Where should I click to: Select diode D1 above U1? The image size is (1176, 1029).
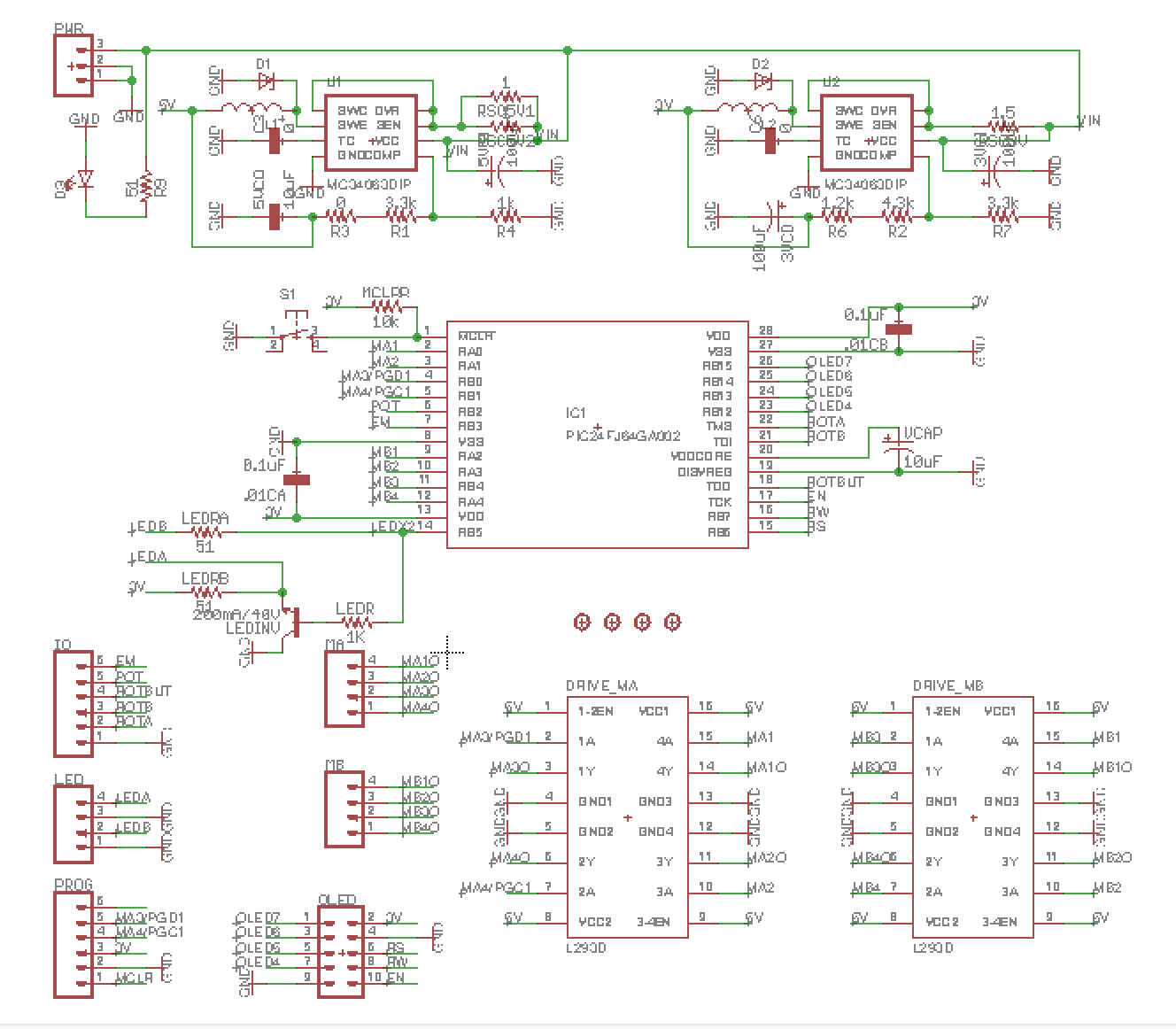tap(265, 81)
